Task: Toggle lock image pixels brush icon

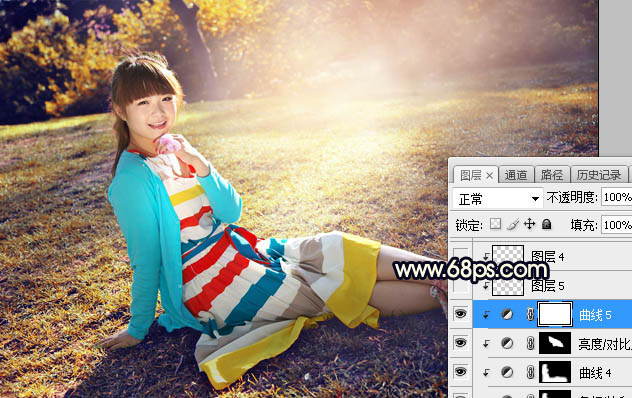Action: 513,224
